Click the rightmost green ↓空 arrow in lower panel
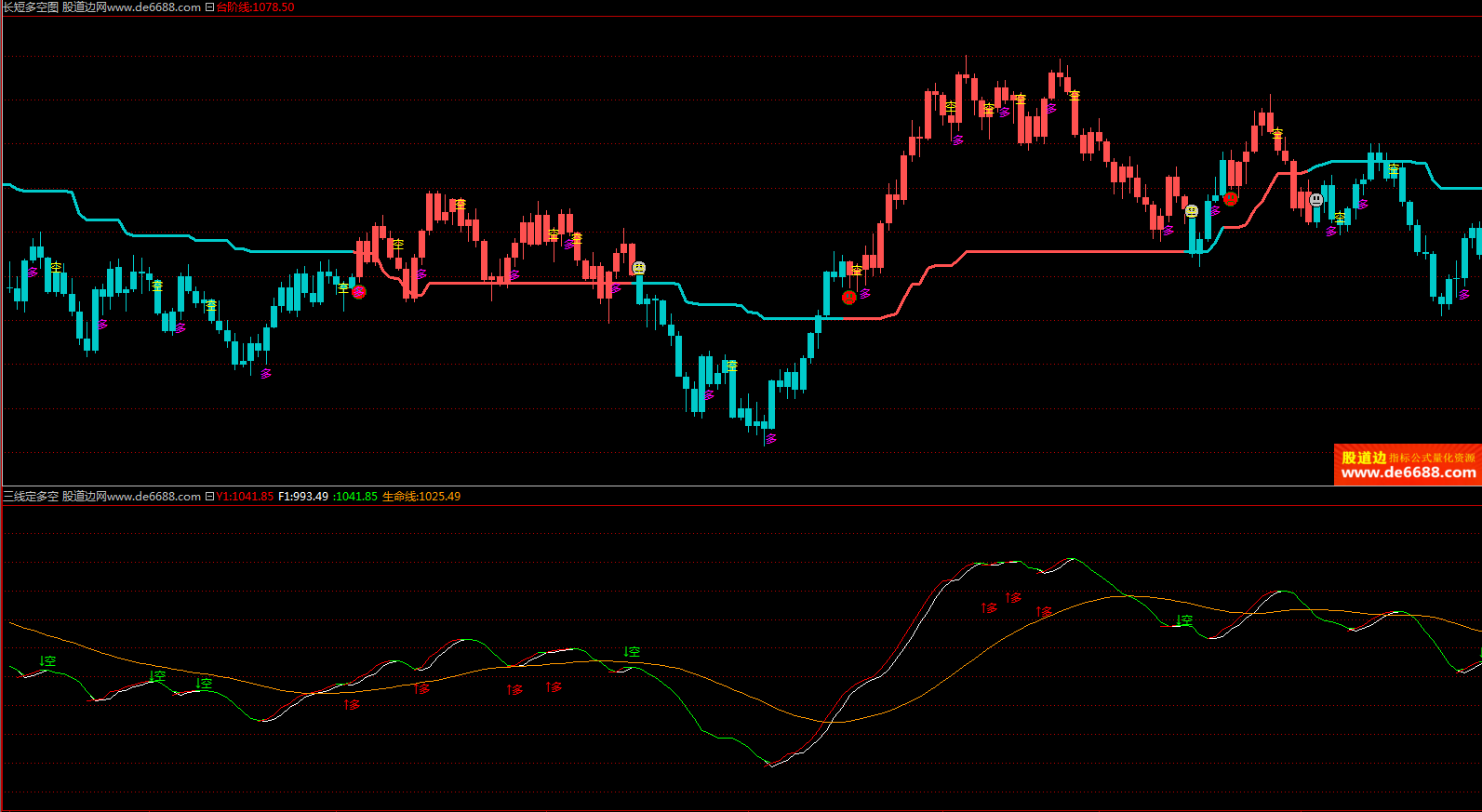Image resolution: width=1482 pixels, height=812 pixels. click(x=1183, y=620)
